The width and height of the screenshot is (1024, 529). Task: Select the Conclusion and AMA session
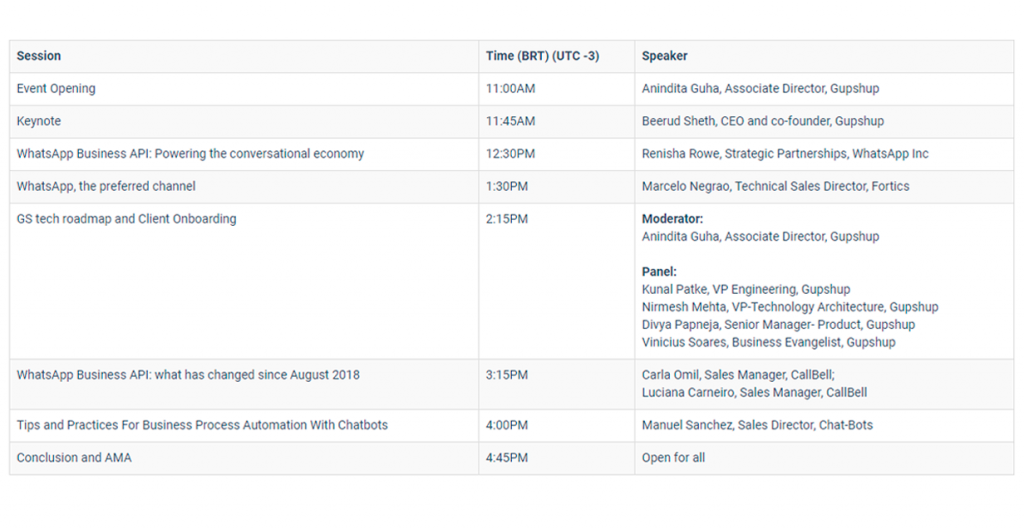pos(74,458)
